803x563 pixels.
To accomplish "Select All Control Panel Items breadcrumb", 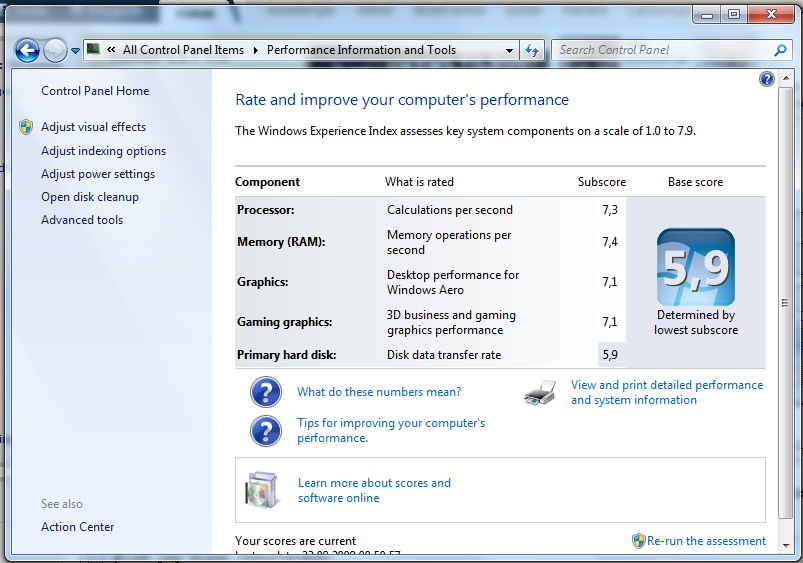I will tap(183, 50).
